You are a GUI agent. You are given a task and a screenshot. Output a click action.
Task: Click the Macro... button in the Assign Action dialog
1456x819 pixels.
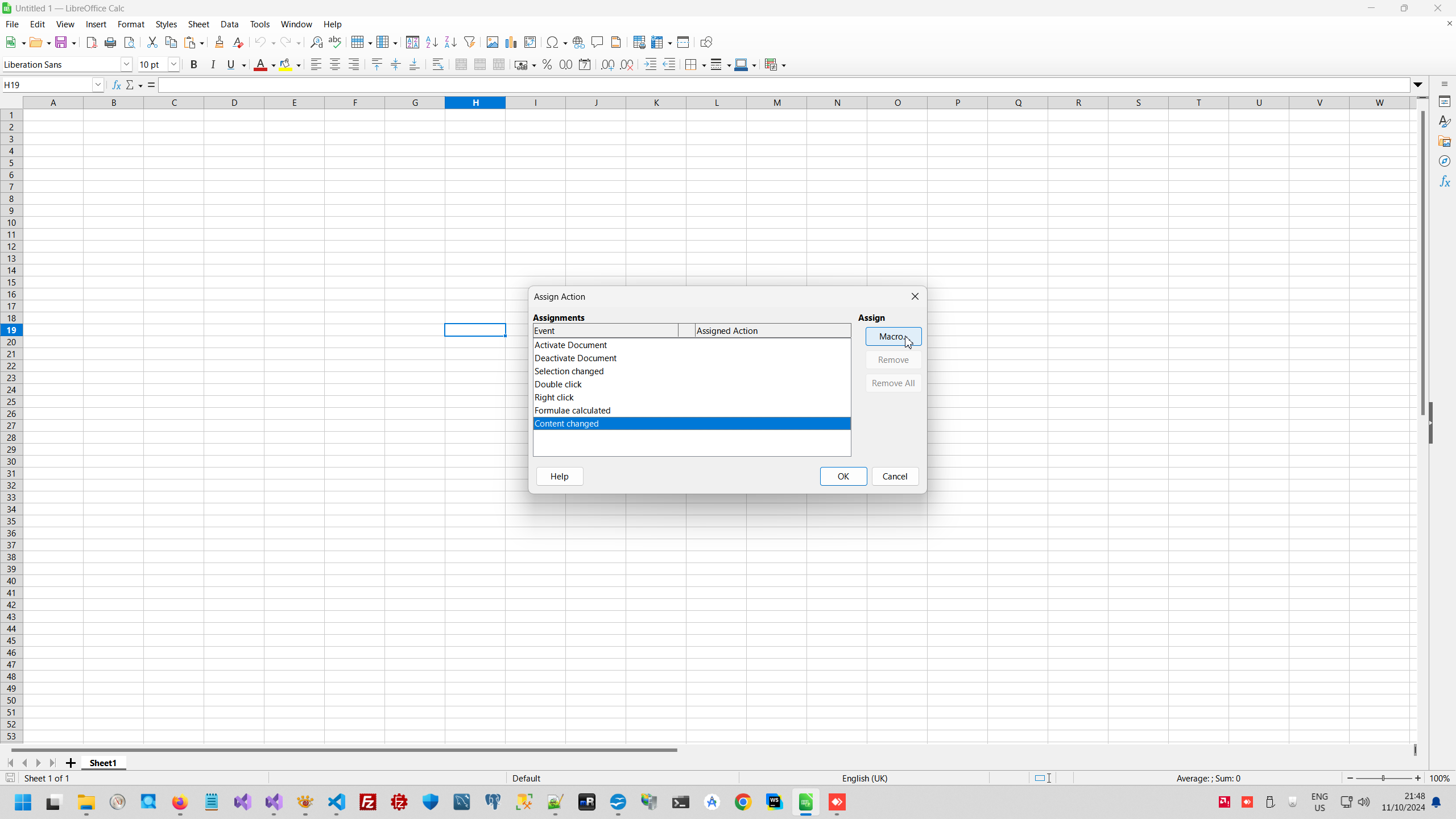click(x=893, y=337)
